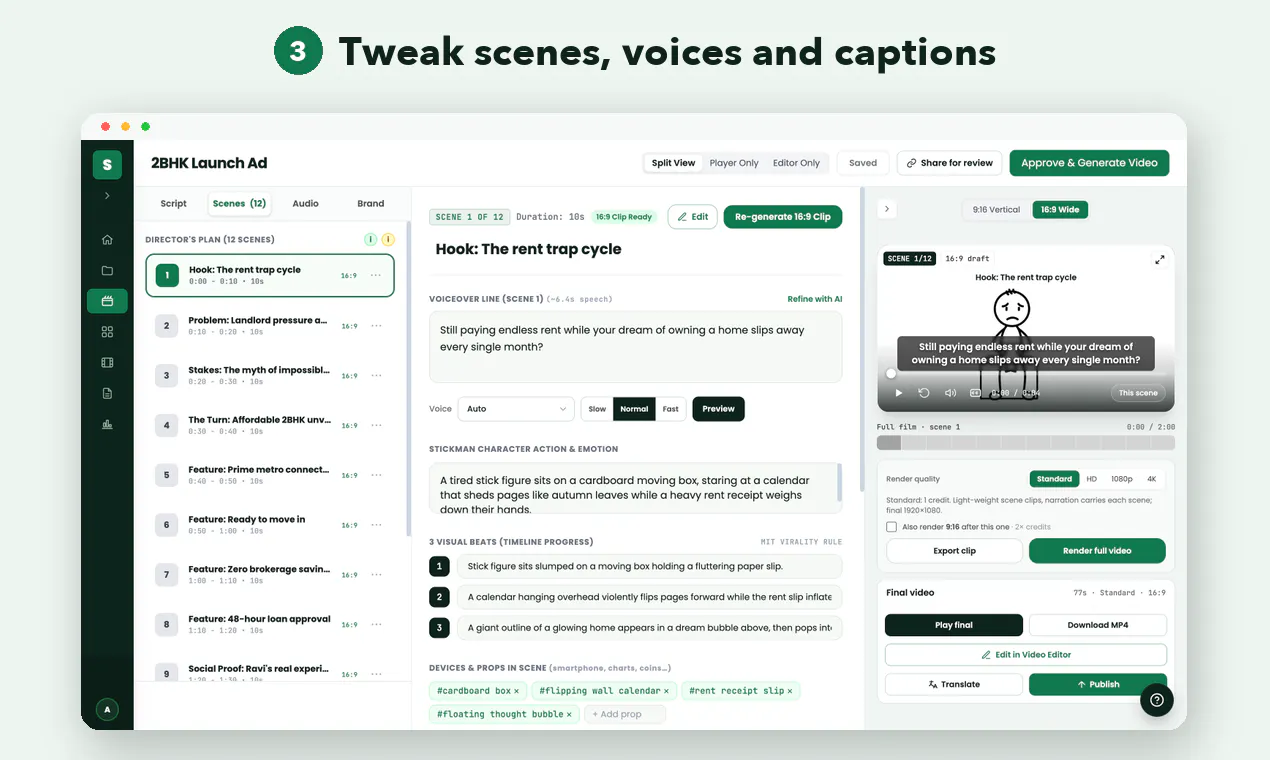Image resolution: width=1270 pixels, height=760 pixels.
Task: Play the scene preview video
Action: (899, 393)
